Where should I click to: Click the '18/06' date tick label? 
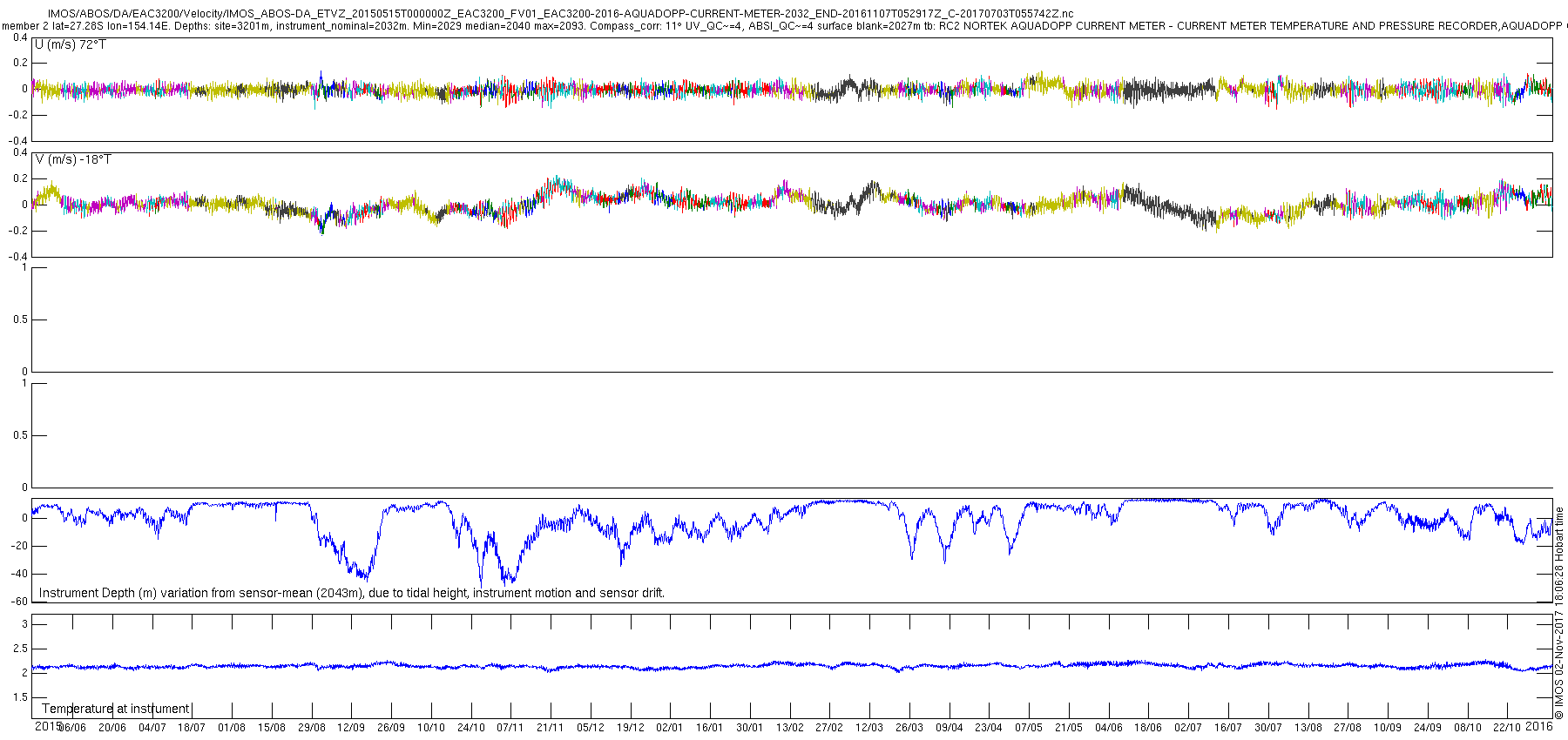[x=1148, y=728]
